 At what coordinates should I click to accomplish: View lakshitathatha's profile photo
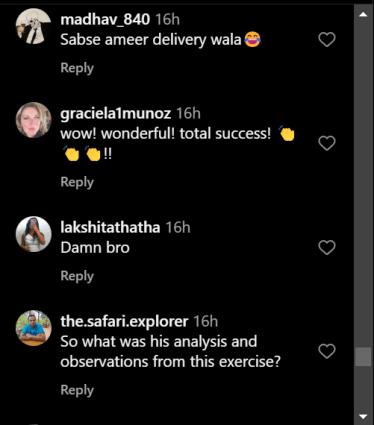(33, 234)
